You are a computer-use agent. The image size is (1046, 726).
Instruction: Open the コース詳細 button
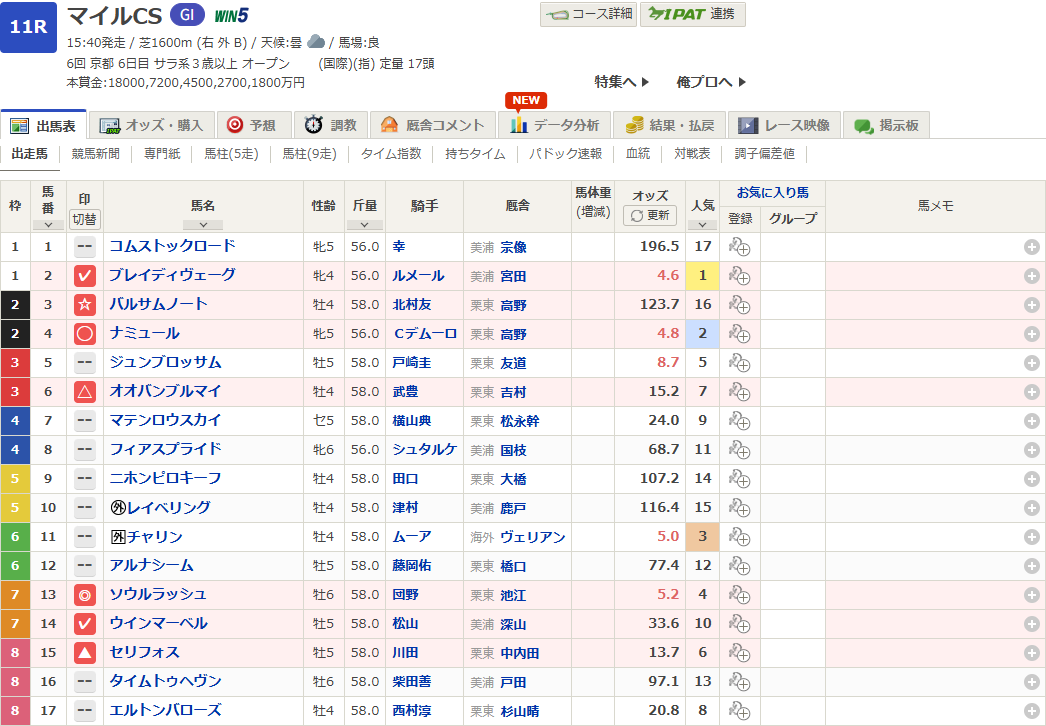pos(589,14)
